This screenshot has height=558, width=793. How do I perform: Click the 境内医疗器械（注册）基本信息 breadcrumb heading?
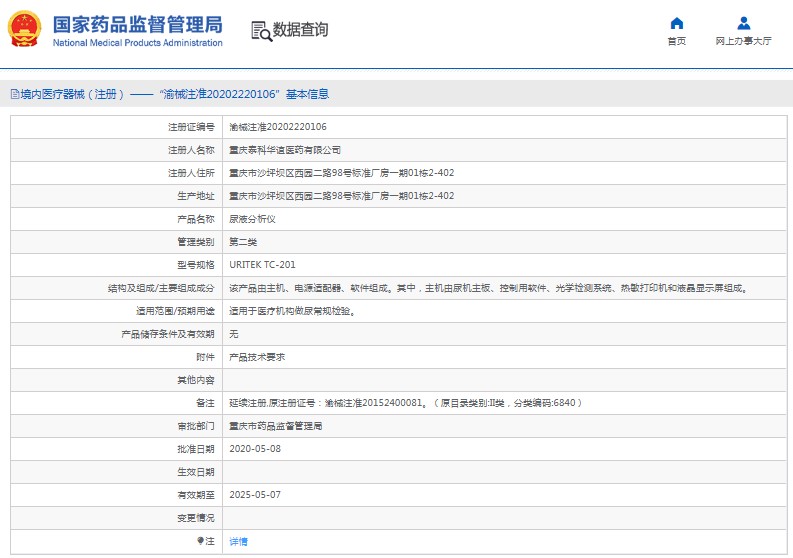coord(174,94)
